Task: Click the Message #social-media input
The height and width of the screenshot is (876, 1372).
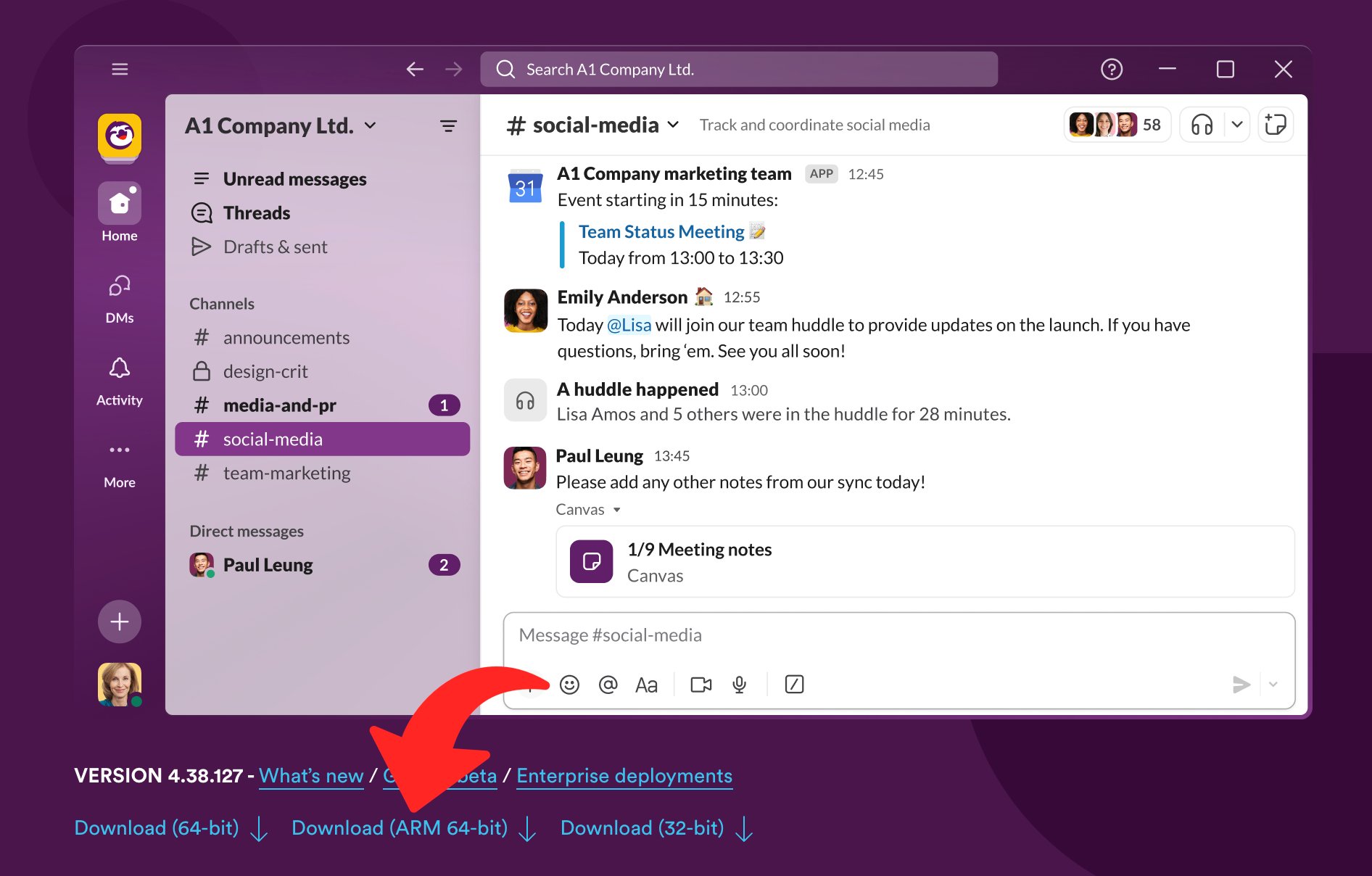Action: pyautogui.click(x=898, y=635)
